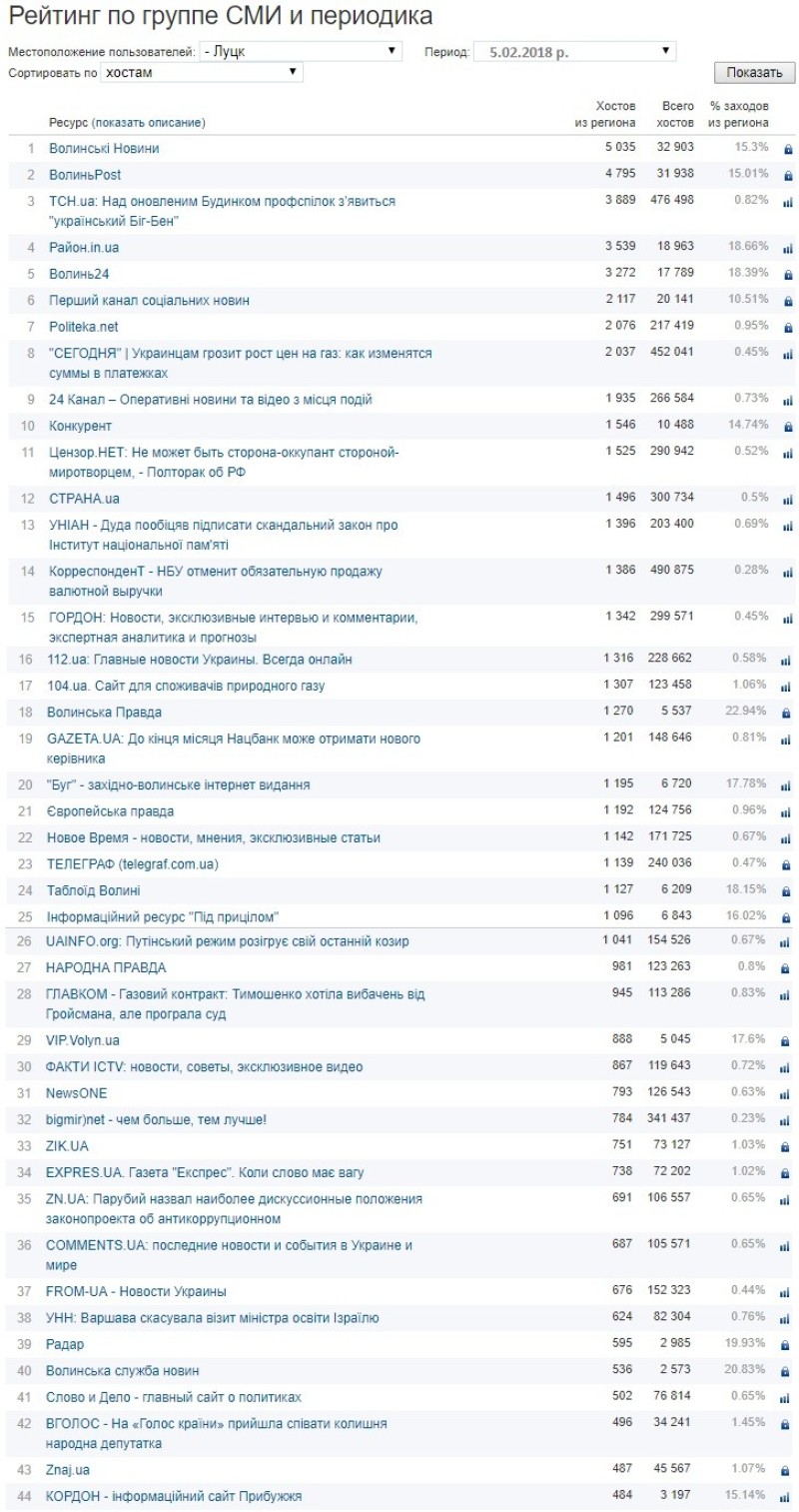Click the lock icon for Волинські Новини

click(787, 149)
